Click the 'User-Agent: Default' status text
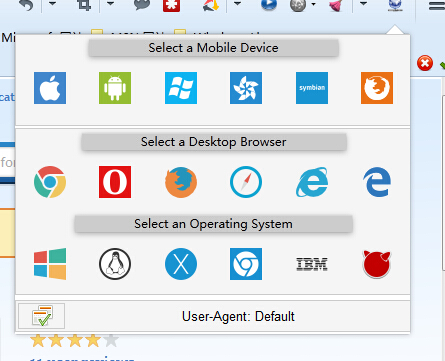This screenshot has height=361, width=445. [x=238, y=316]
